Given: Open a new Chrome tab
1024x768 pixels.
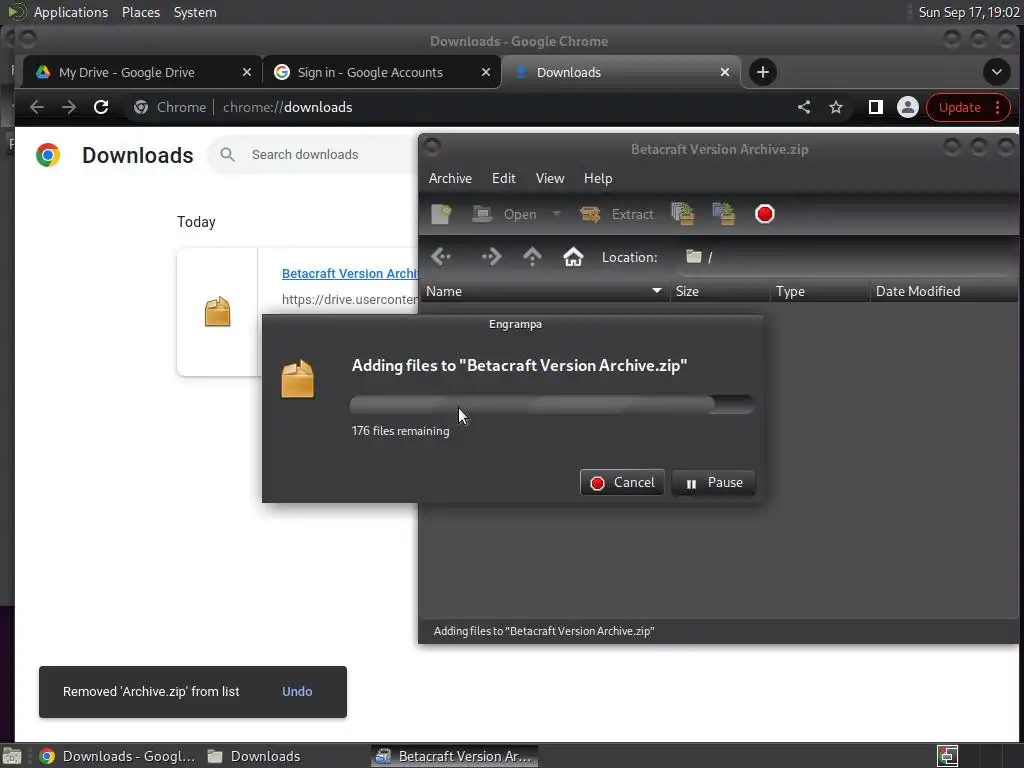Looking at the screenshot, I should tap(763, 72).
